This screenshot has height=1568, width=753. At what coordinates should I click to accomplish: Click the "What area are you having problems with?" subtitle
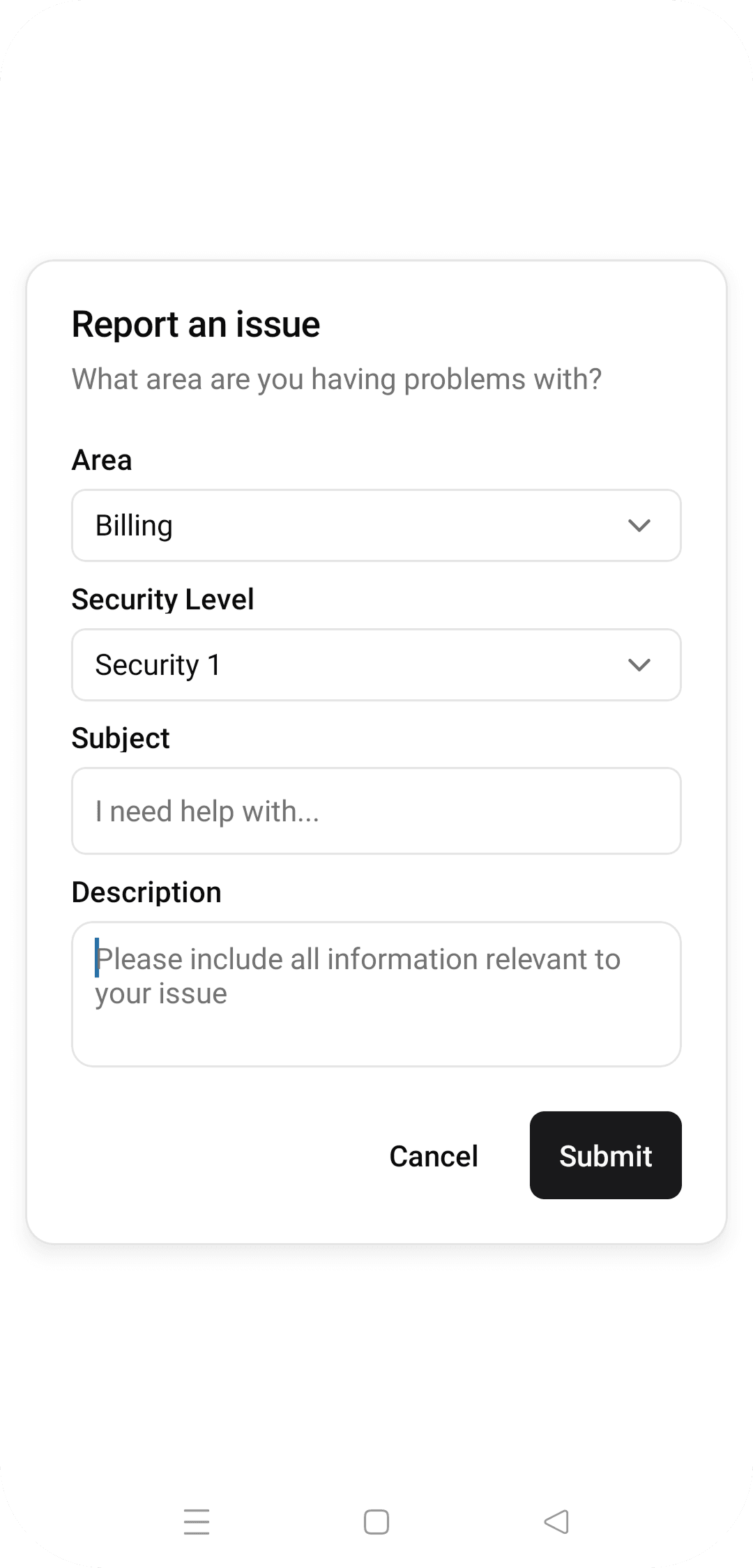(x=336, y=379)
